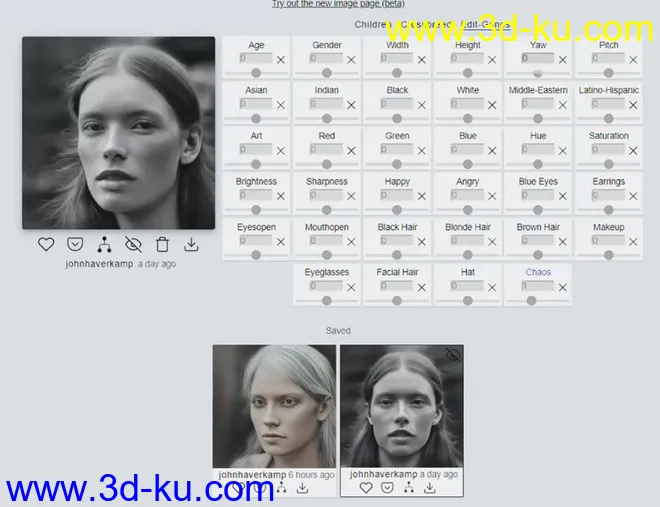Reset the Art gene with X
The width and height of the screenshot is (660, 507).
tap(281, 151)
